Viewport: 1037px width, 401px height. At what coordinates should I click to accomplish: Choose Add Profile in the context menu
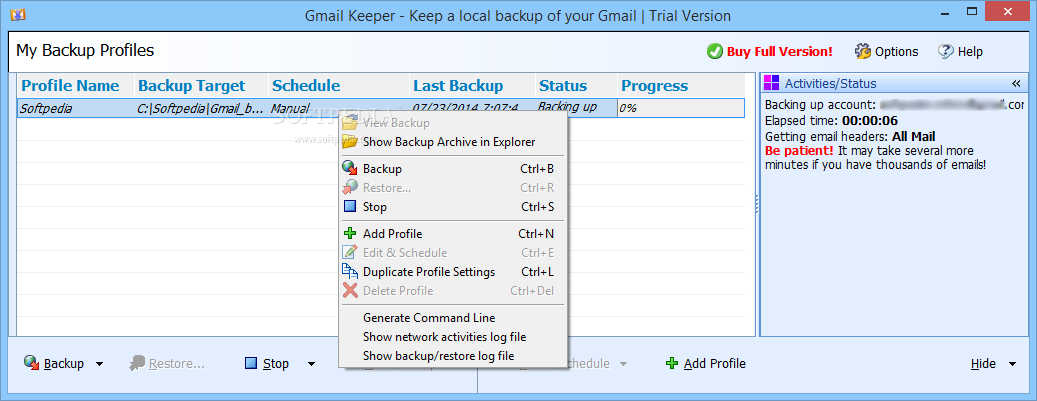click(x=452, y=234)
